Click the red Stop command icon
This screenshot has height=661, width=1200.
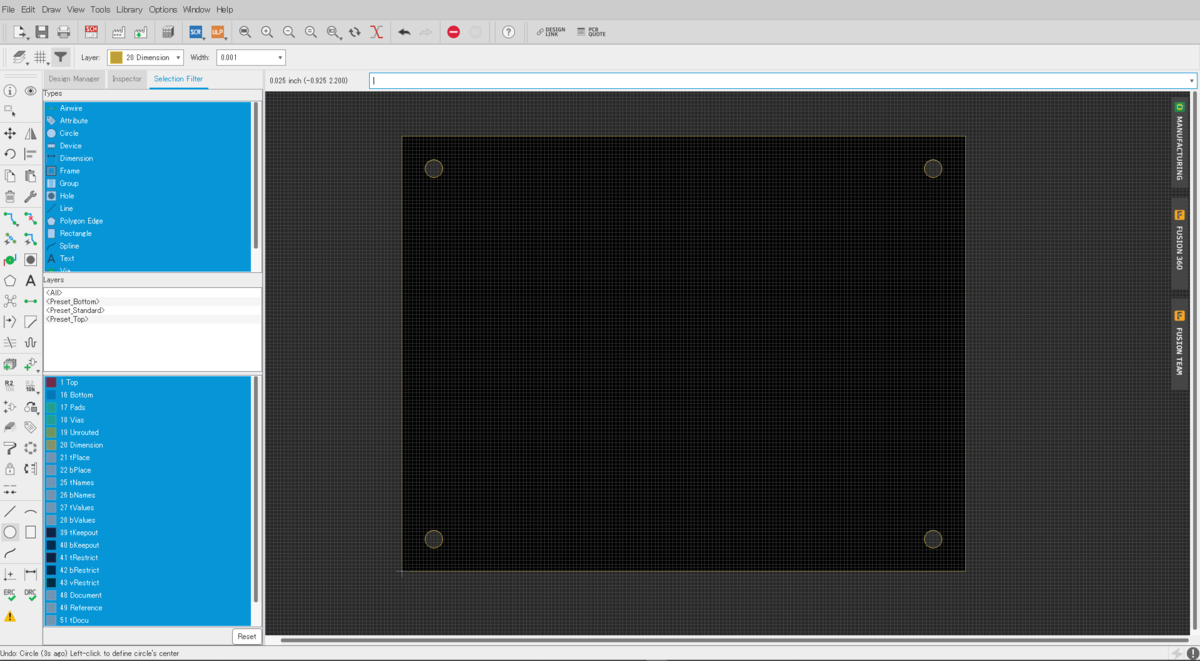tap(453, 32)
